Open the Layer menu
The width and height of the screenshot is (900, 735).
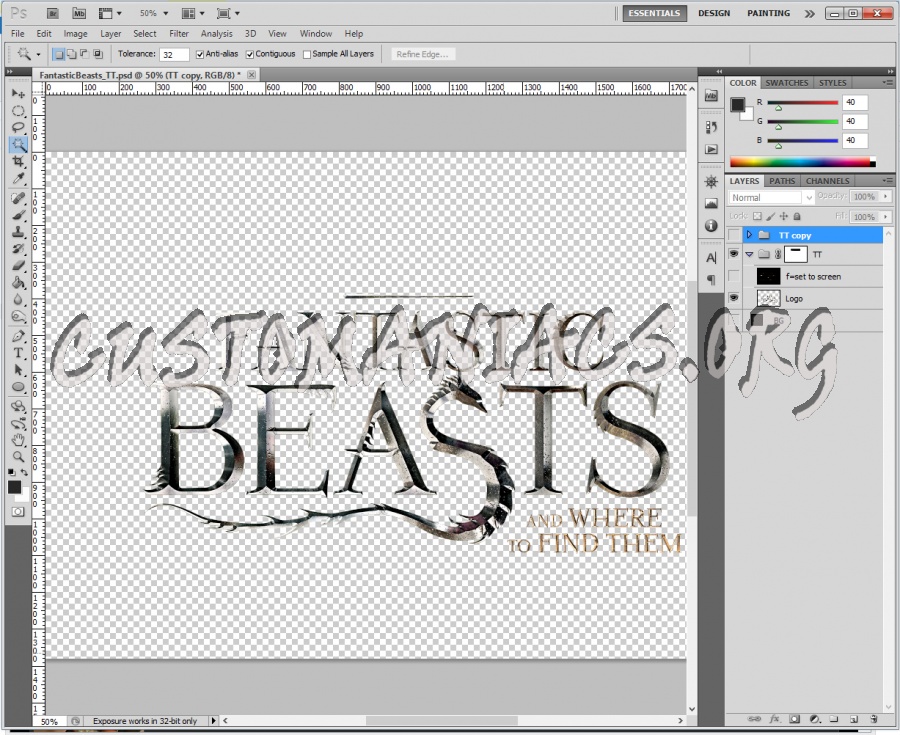(110, 34)
